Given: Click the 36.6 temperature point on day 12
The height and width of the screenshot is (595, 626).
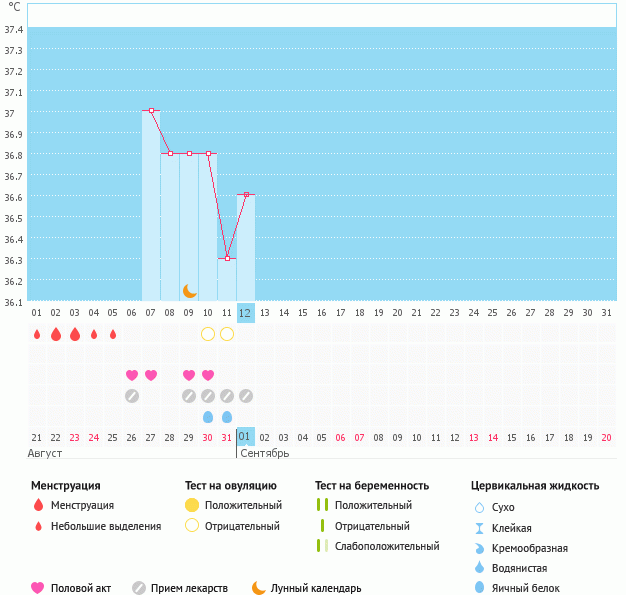Looking at the screenshot, I should (246, 194).
